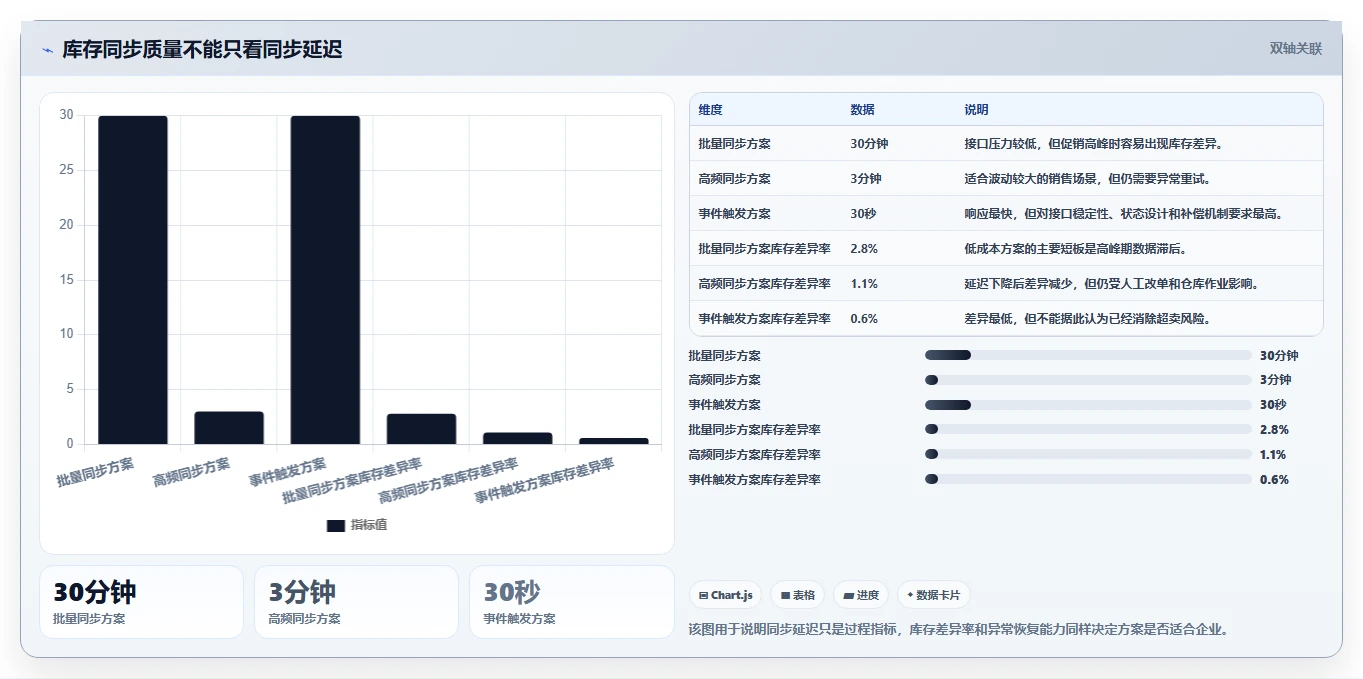The width and height of the screenshot is (1363, 679).
Task: Open the 30秒 事件触发方案 data card
Action: click(x=572, y=602)
